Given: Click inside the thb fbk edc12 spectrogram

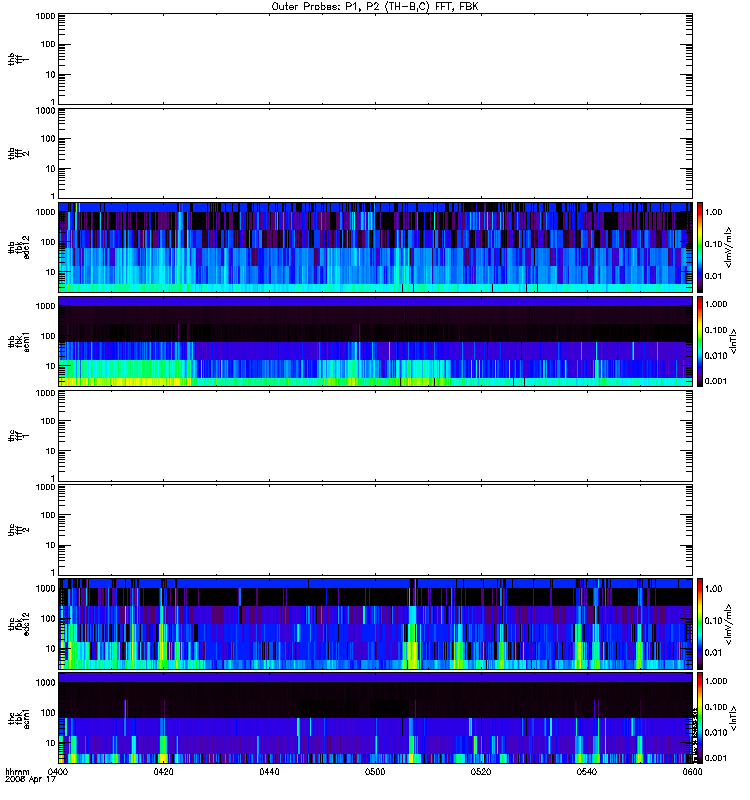Looking at the screenshot, I should [x=375, y=247].
